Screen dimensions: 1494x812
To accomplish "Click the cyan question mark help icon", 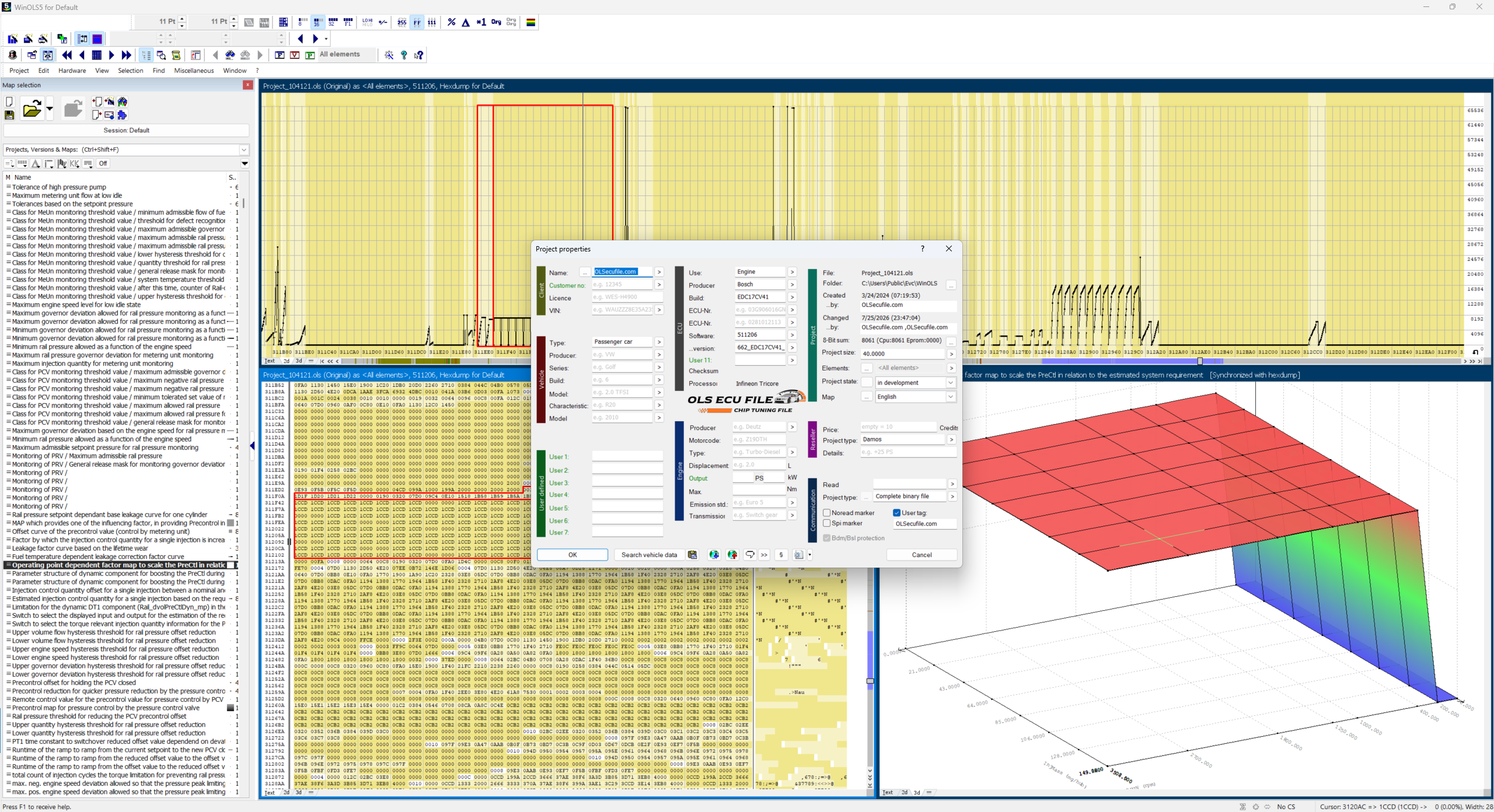I will [404, 55].
